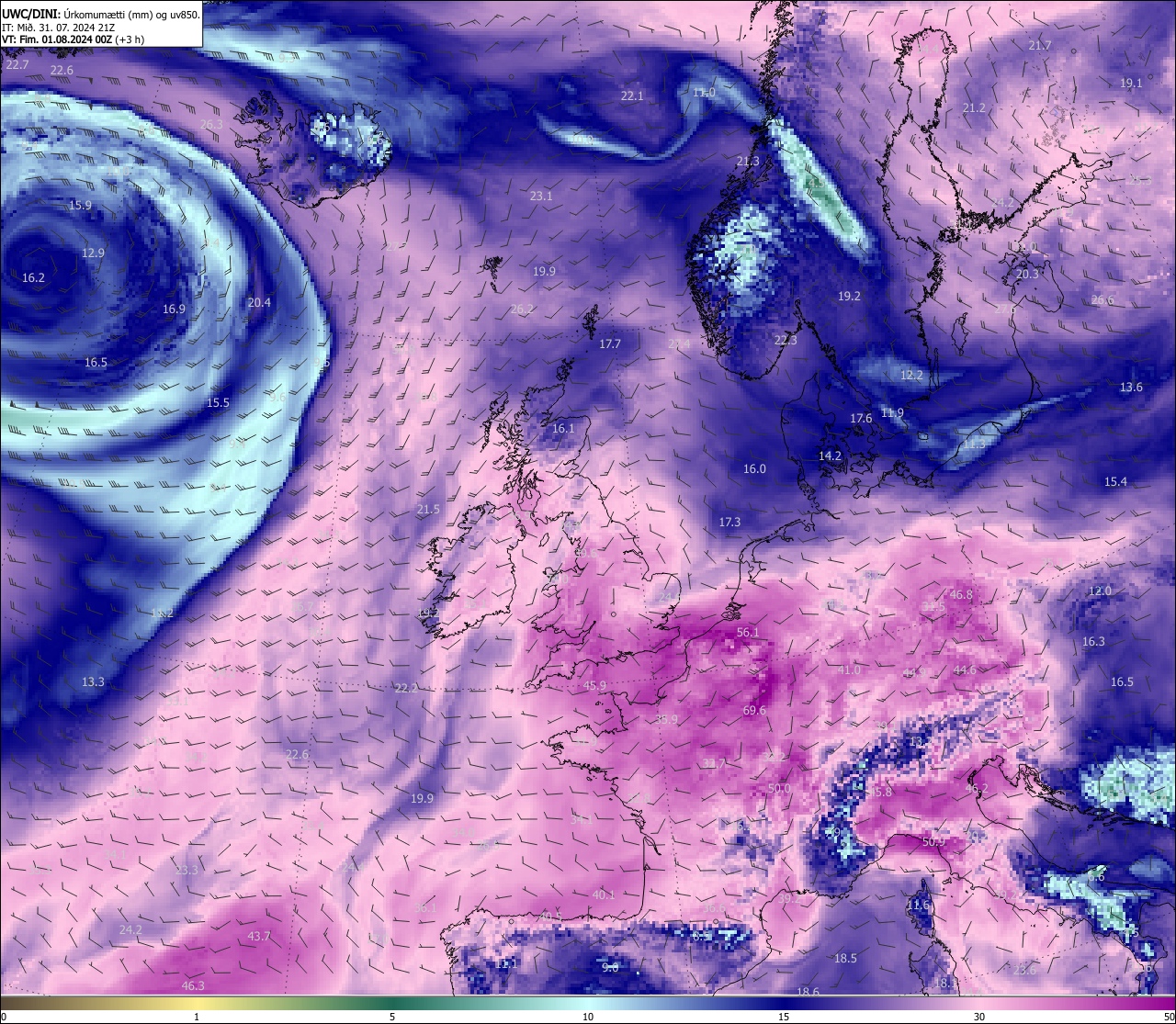Click the map value 45.9
This screenshot has width=1176, height=1024.
click(595, 685)
